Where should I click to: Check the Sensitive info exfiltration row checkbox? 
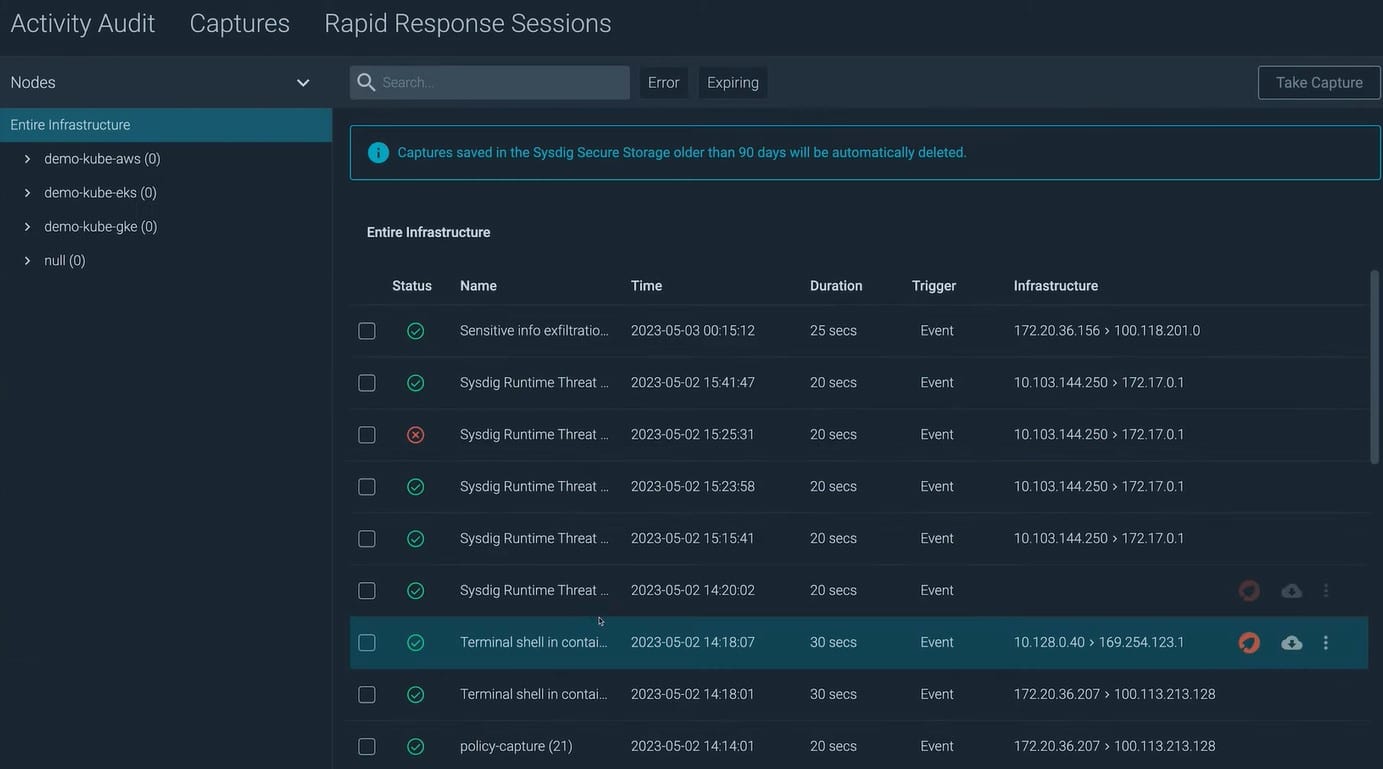point(367,331)
